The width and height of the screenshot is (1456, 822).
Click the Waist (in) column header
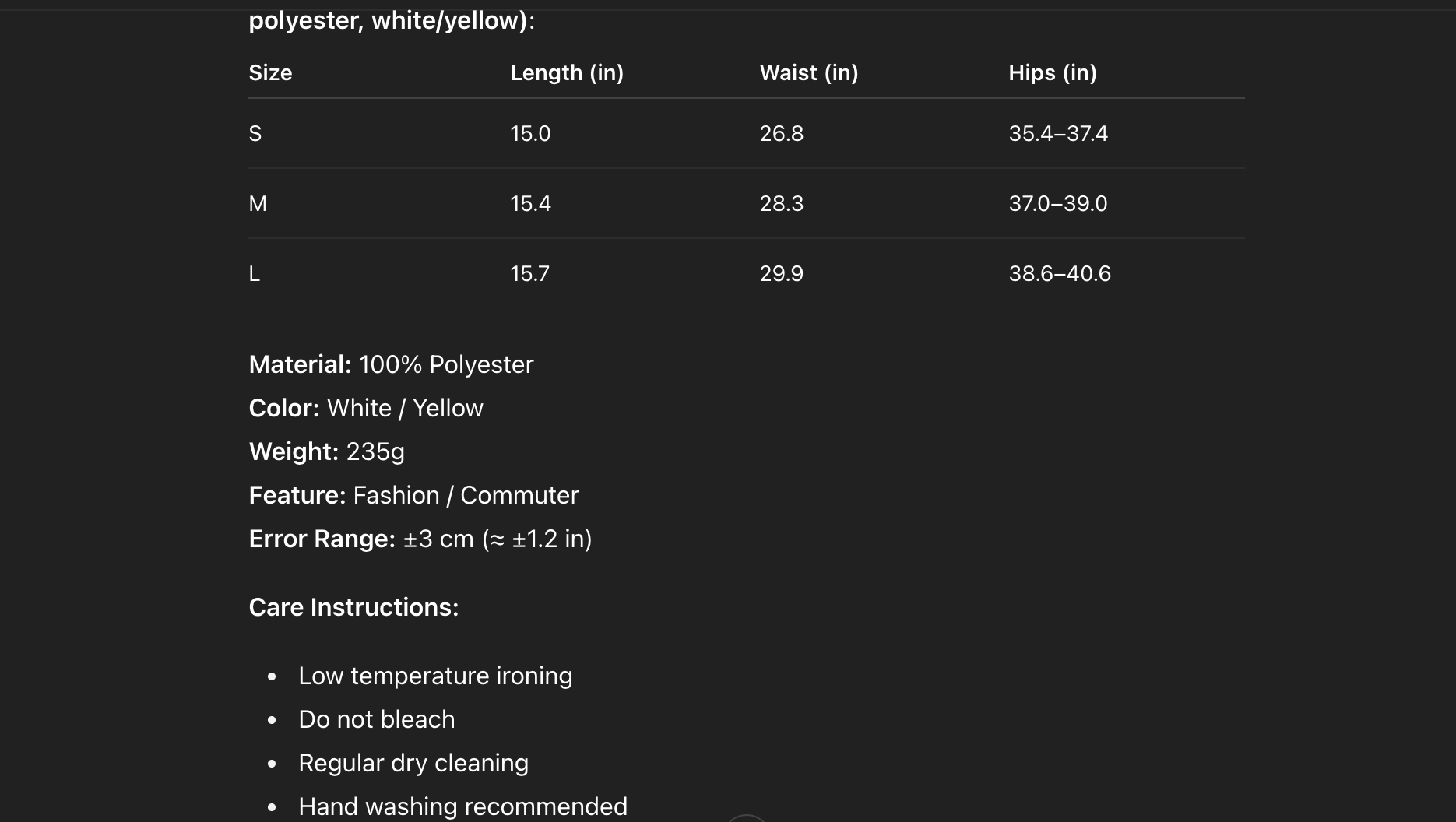[x=808, y=73]
